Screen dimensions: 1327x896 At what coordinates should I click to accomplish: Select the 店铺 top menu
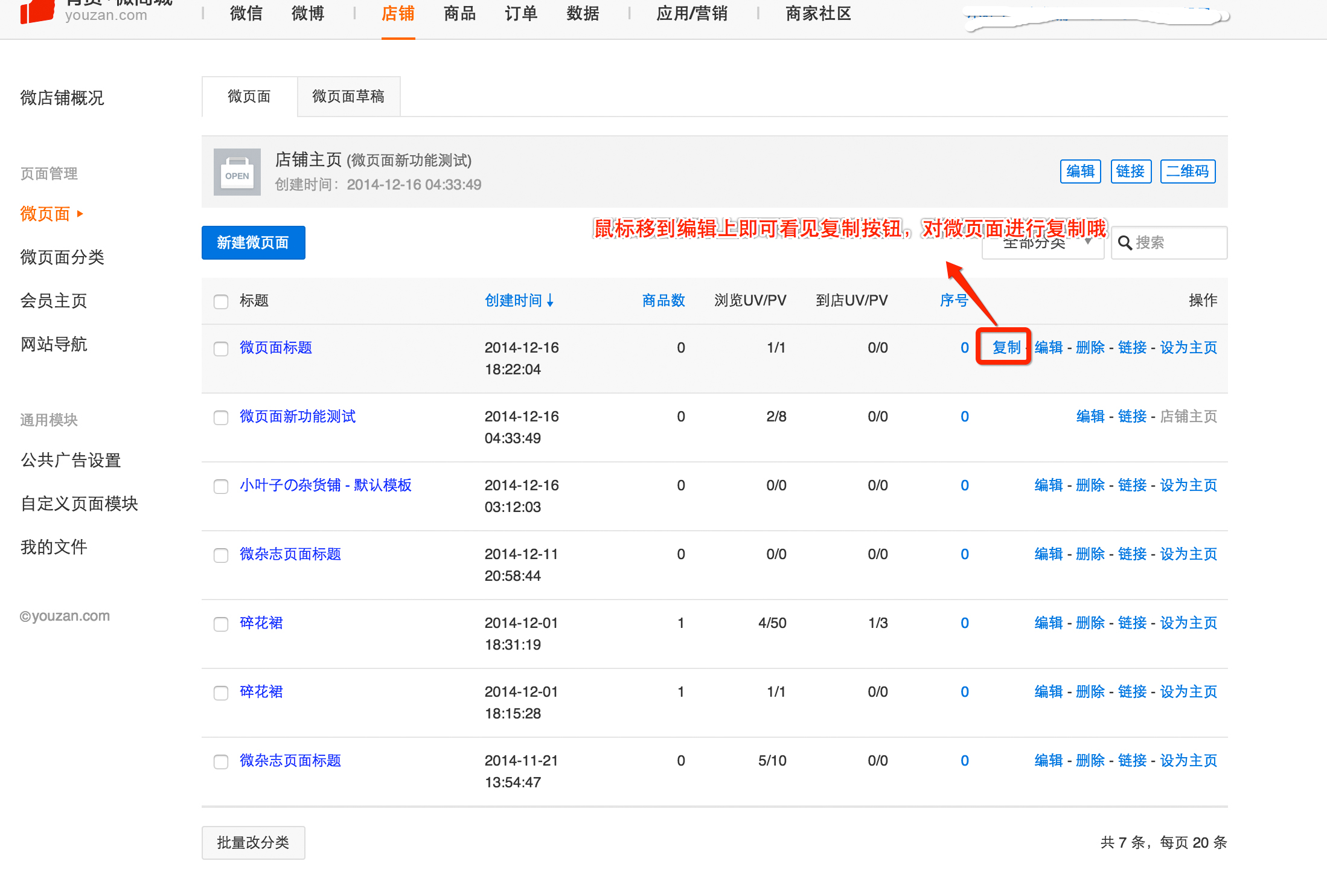[398, 13]
